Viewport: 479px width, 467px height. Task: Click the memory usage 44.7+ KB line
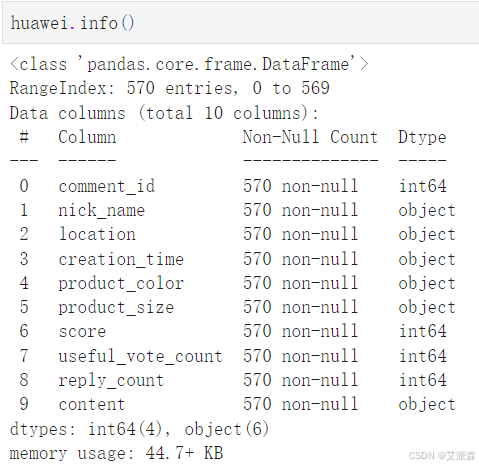pyautogui.click(x=116, y=453)
